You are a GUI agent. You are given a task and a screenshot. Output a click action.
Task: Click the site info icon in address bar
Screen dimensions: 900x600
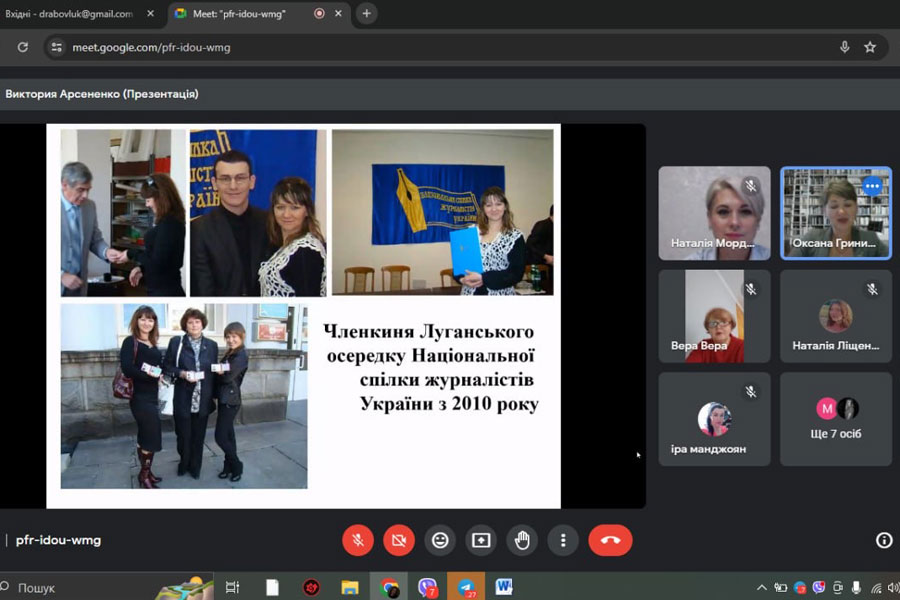57,47
